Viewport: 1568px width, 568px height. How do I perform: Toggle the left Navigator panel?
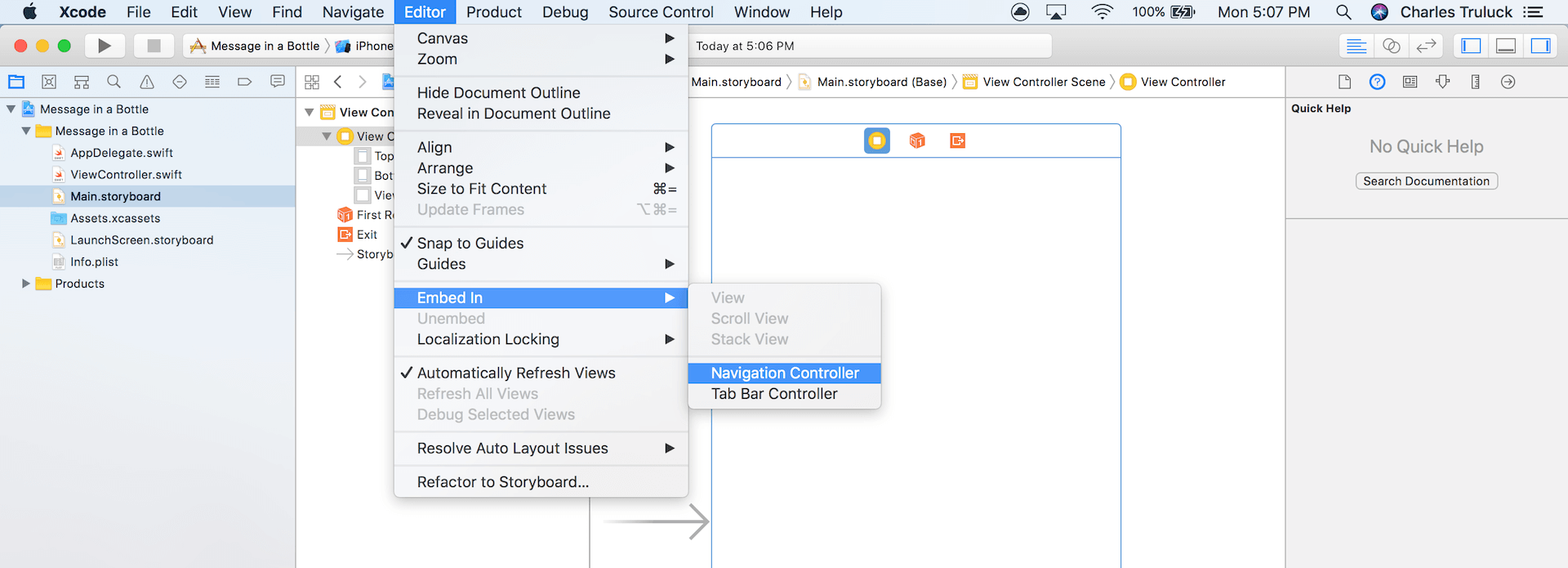pos(1471,46)
